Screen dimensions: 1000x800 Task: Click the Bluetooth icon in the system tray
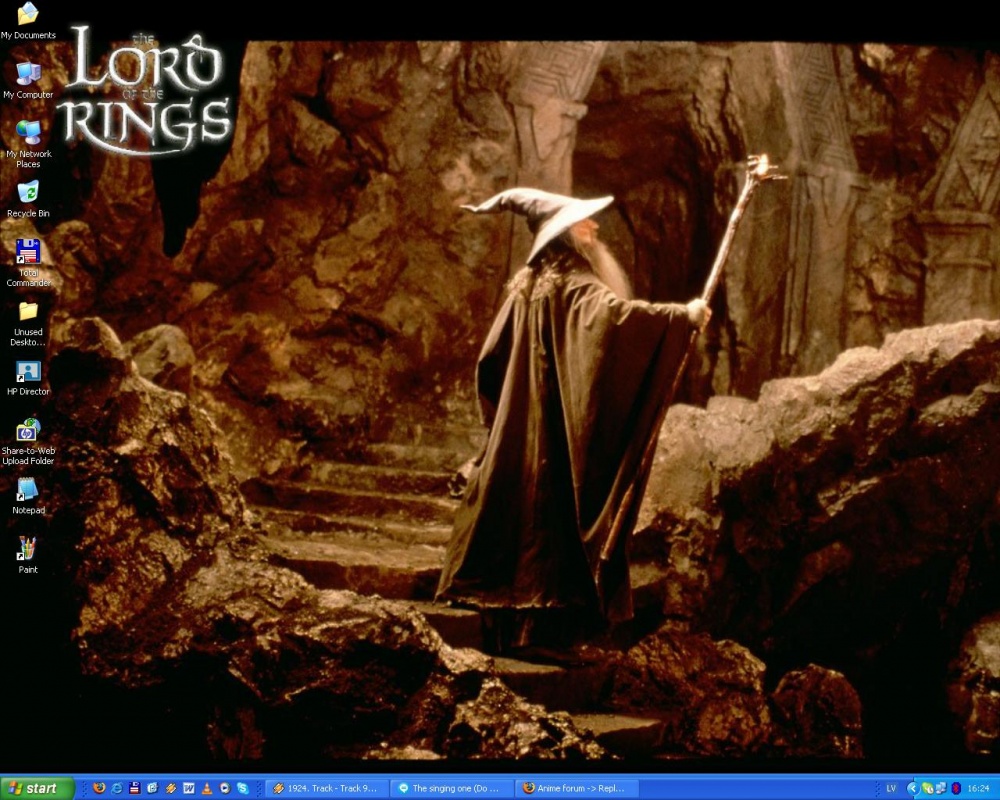955,789
